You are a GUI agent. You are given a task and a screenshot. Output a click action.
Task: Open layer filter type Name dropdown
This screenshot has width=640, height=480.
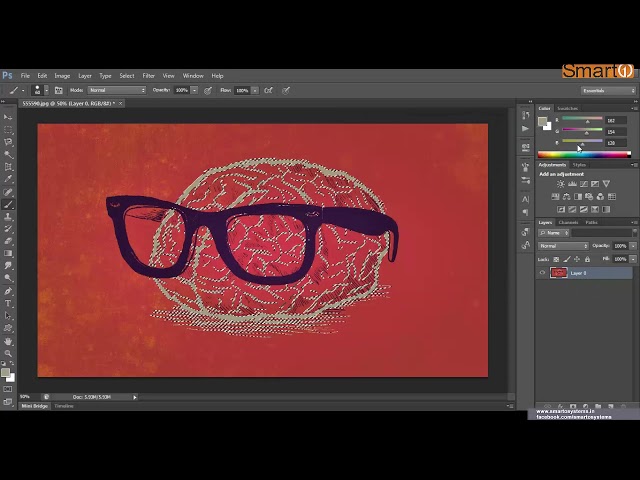(x=553, y=233)
